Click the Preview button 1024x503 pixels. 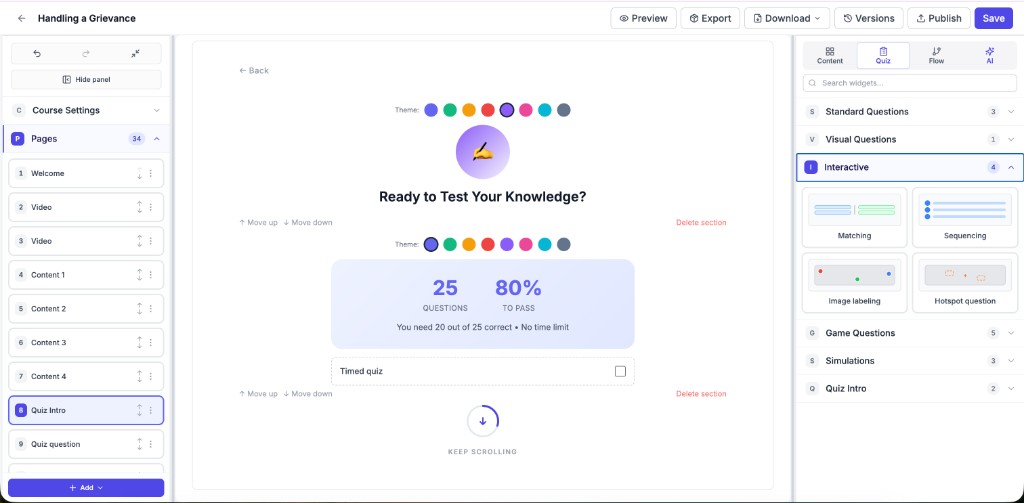(643, 18)
